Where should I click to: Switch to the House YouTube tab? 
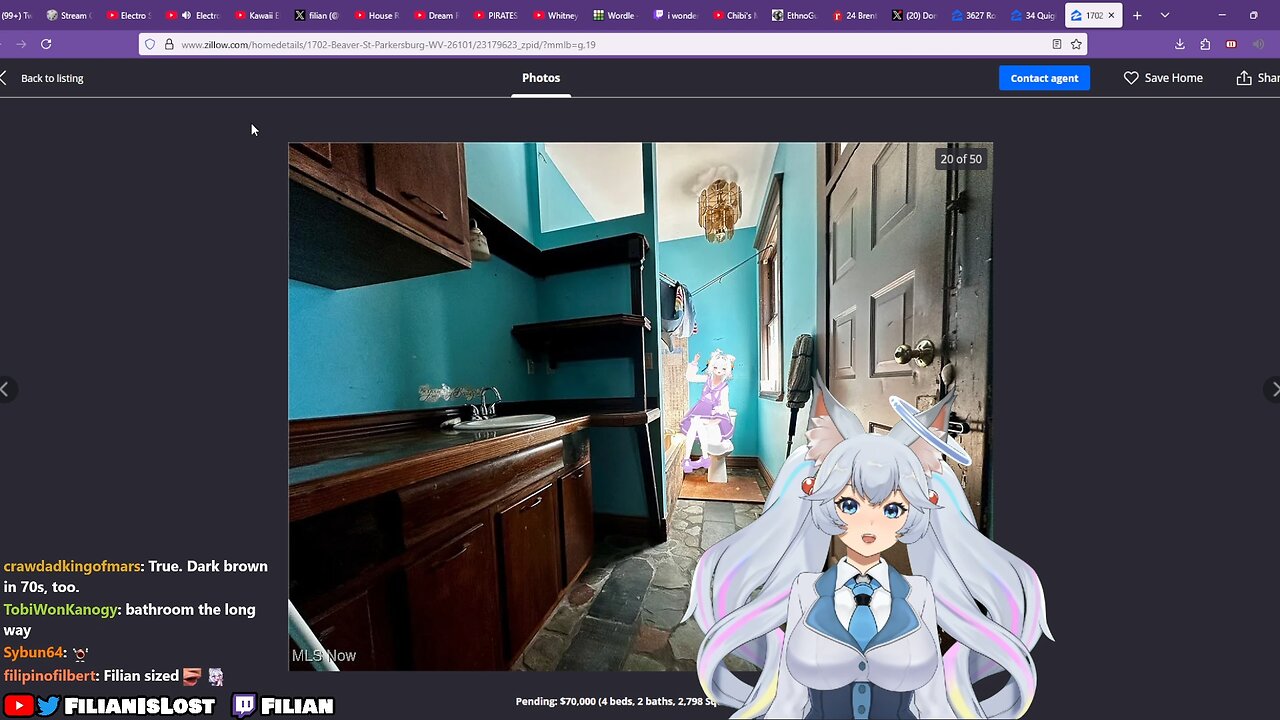point(376,15)
